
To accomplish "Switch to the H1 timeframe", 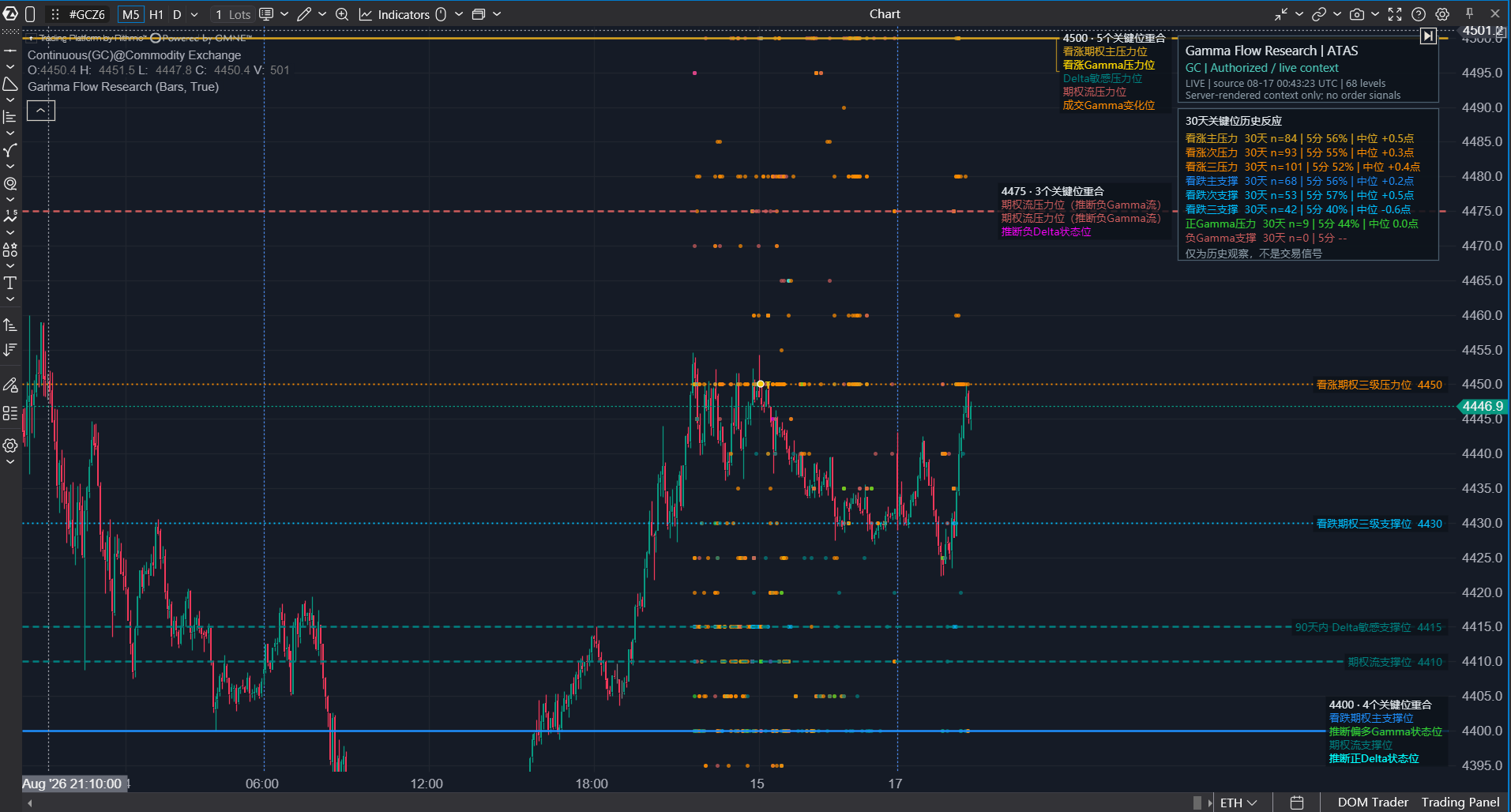I will [x=156, y=14].
